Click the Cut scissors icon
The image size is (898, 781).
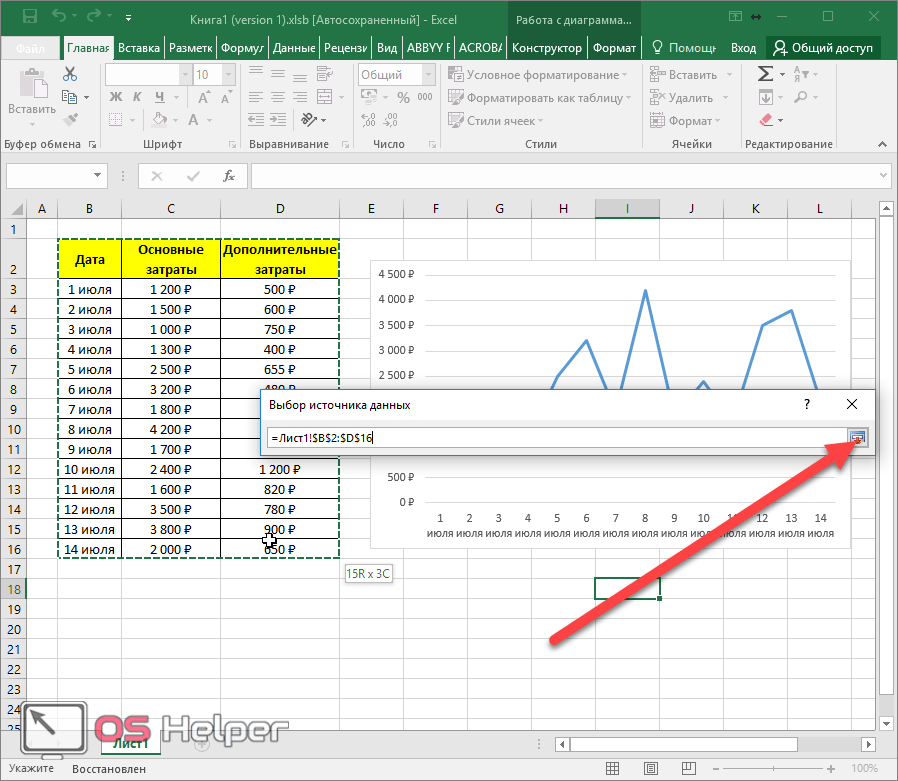(x=70, y=74)
